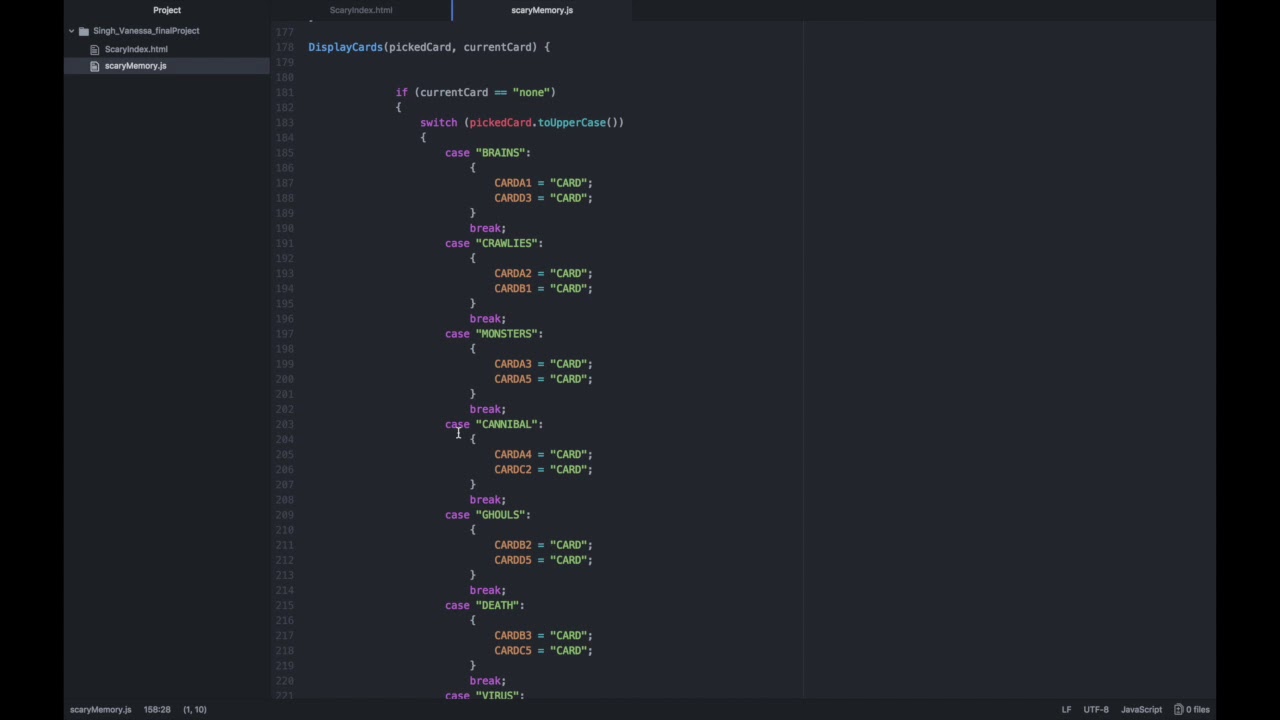Click the CARDA2 variable on line 193
The height and width of the screenshot is (720, 1280).
[513, 273]
